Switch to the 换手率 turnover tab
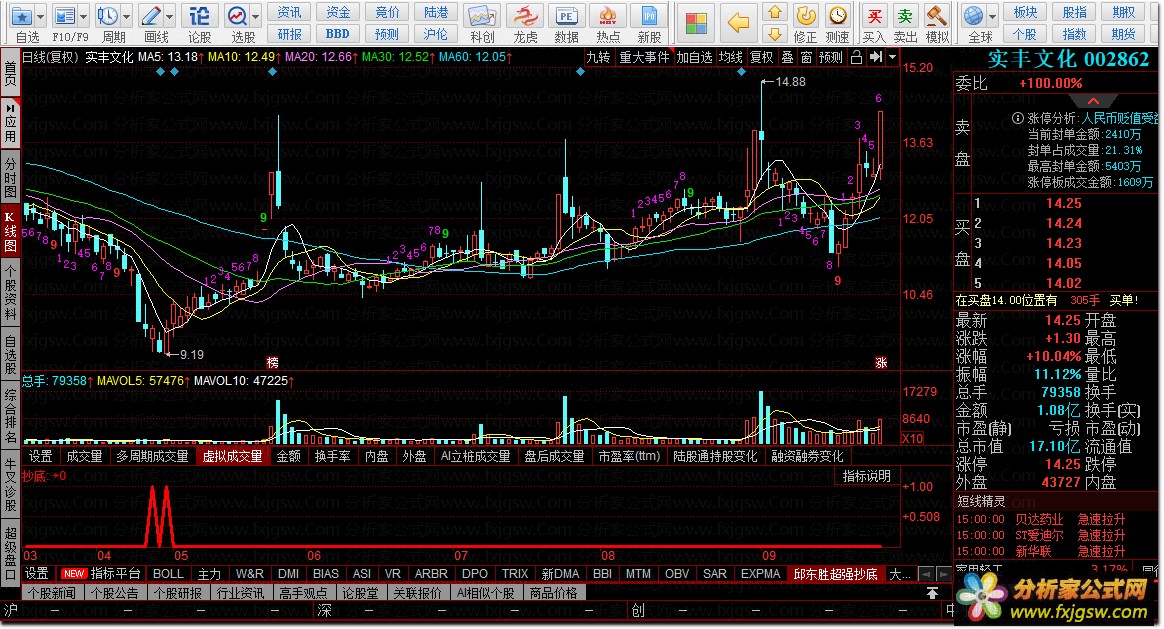The image size is (1164, 629). tap(332, 456)
